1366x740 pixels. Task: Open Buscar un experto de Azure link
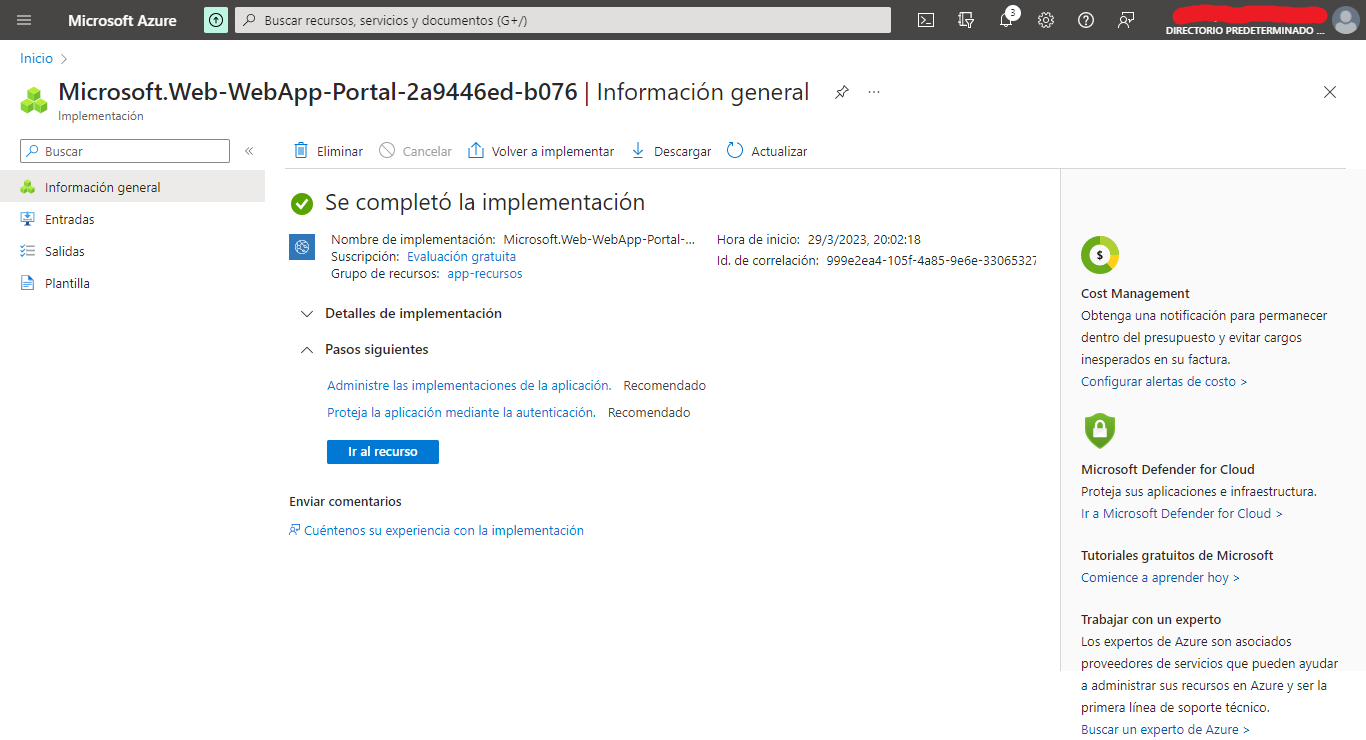coord(1165,730)
